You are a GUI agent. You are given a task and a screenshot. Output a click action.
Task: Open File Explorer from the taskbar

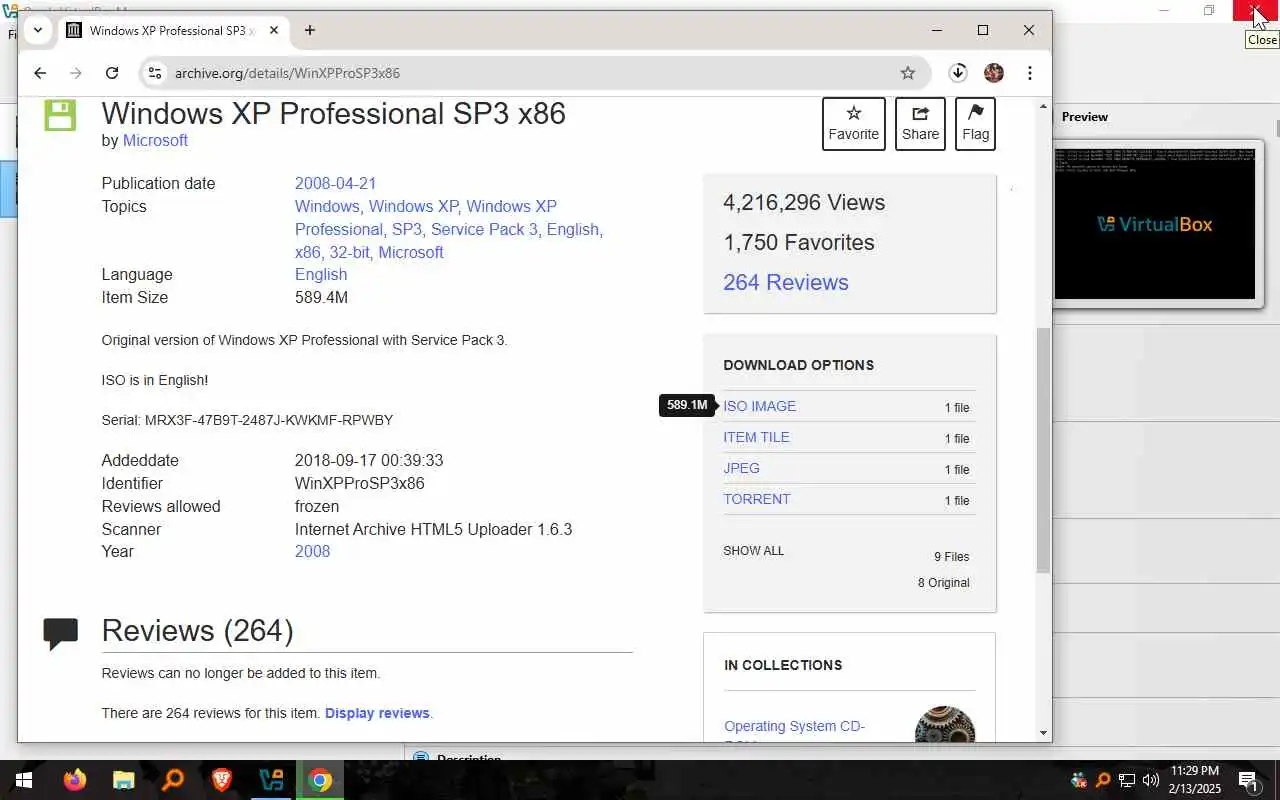123,780
